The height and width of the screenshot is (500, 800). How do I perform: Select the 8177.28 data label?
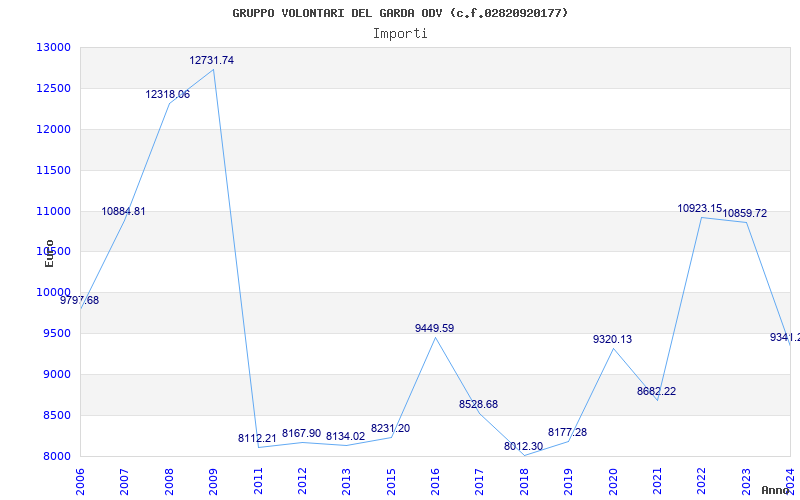tap(567, 433)
